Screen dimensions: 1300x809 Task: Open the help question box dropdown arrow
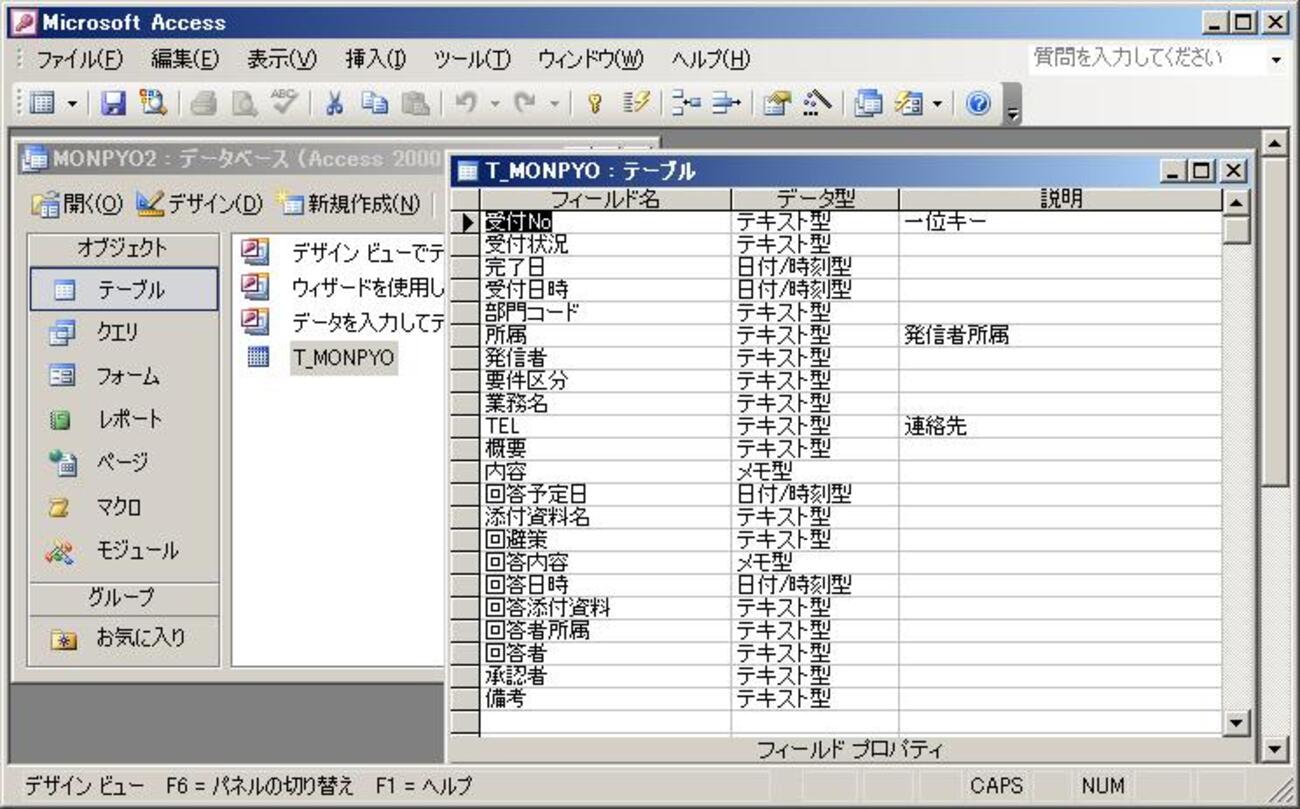point(1276,60)
